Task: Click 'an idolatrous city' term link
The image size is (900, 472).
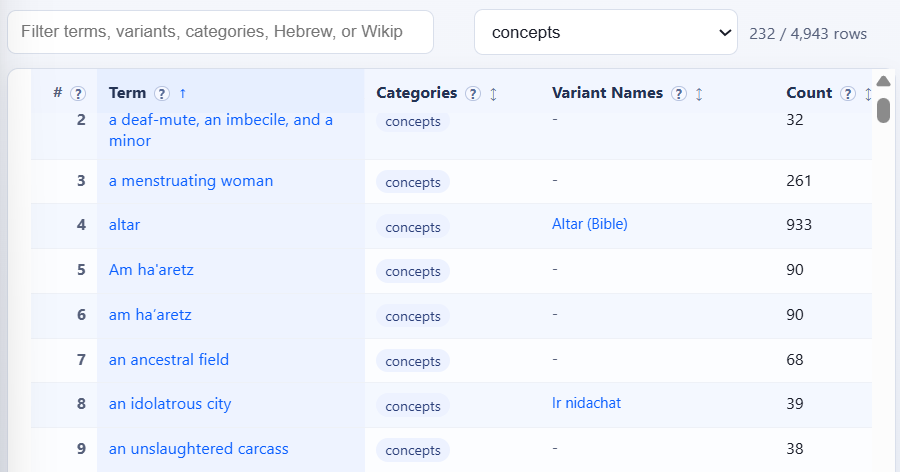Action: (x=169, y=404)
